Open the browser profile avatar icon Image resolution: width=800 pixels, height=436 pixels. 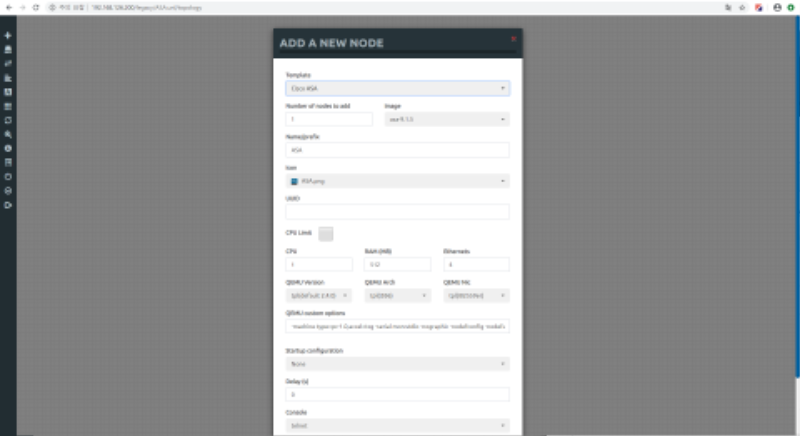point(777,8)
